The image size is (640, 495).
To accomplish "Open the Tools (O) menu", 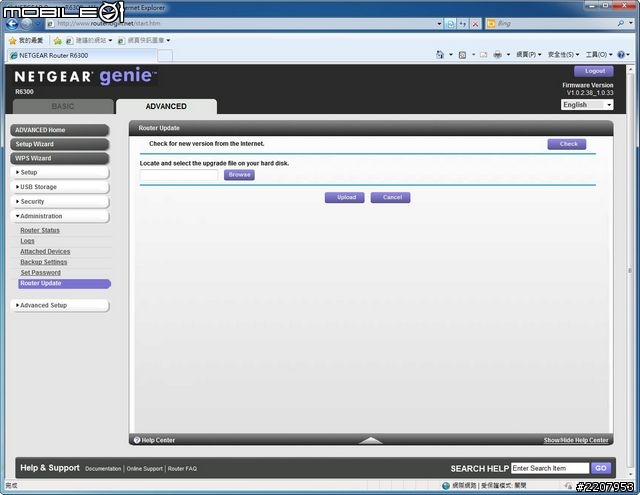I will click(x=599, y=54).
